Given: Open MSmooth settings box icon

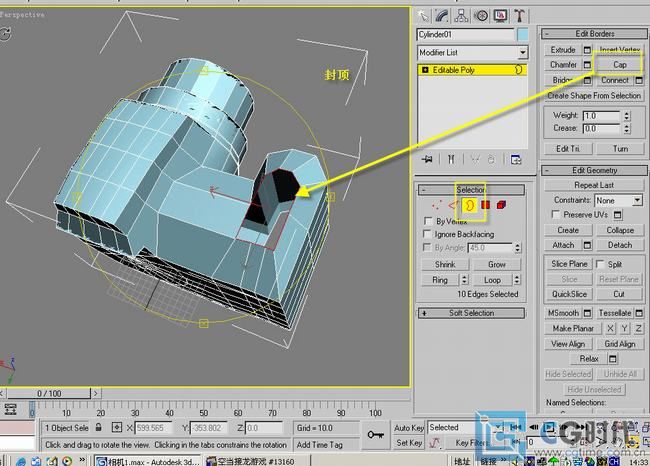Looking at the screenshot, I should tap(587, 313).
